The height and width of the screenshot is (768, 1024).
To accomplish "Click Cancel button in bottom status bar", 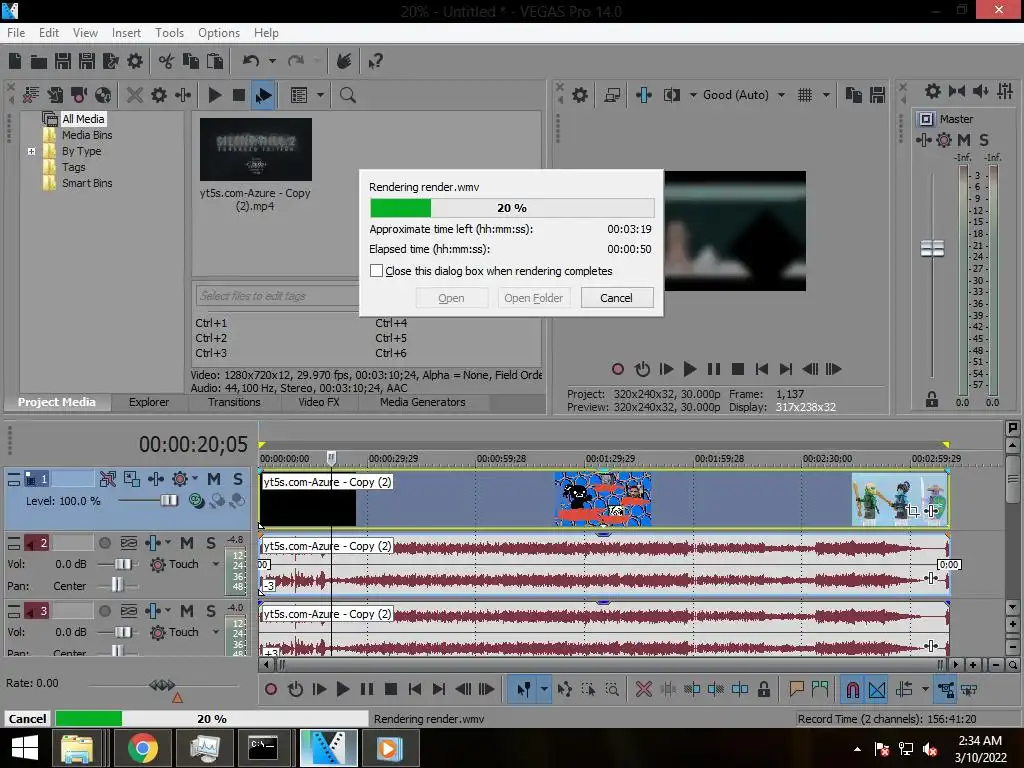I will 27,718.
